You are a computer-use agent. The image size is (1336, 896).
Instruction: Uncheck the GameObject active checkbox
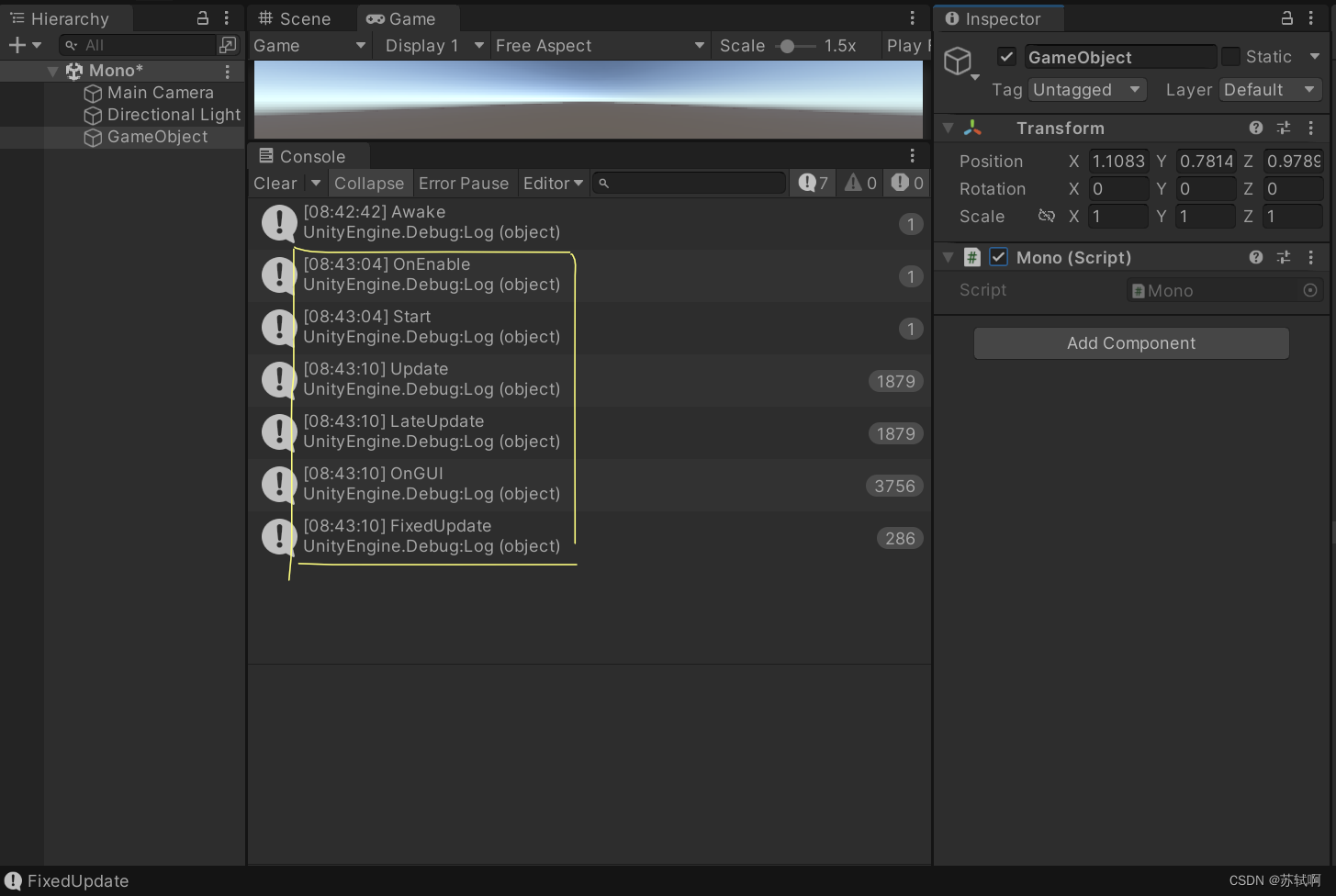(1006, 56)
